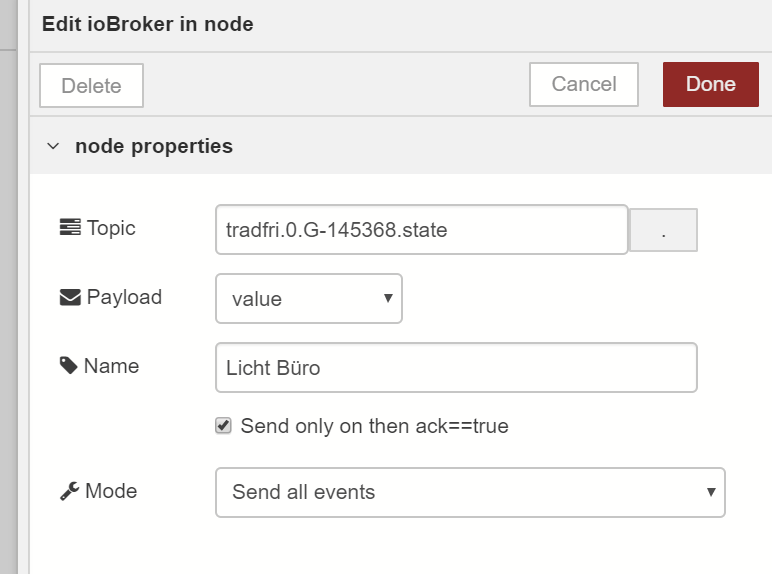Click the Name tag icon

click(x=68, y=366)
